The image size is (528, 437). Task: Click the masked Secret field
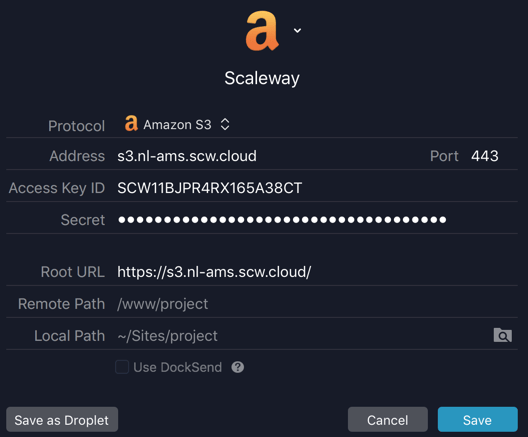[317, 220]
